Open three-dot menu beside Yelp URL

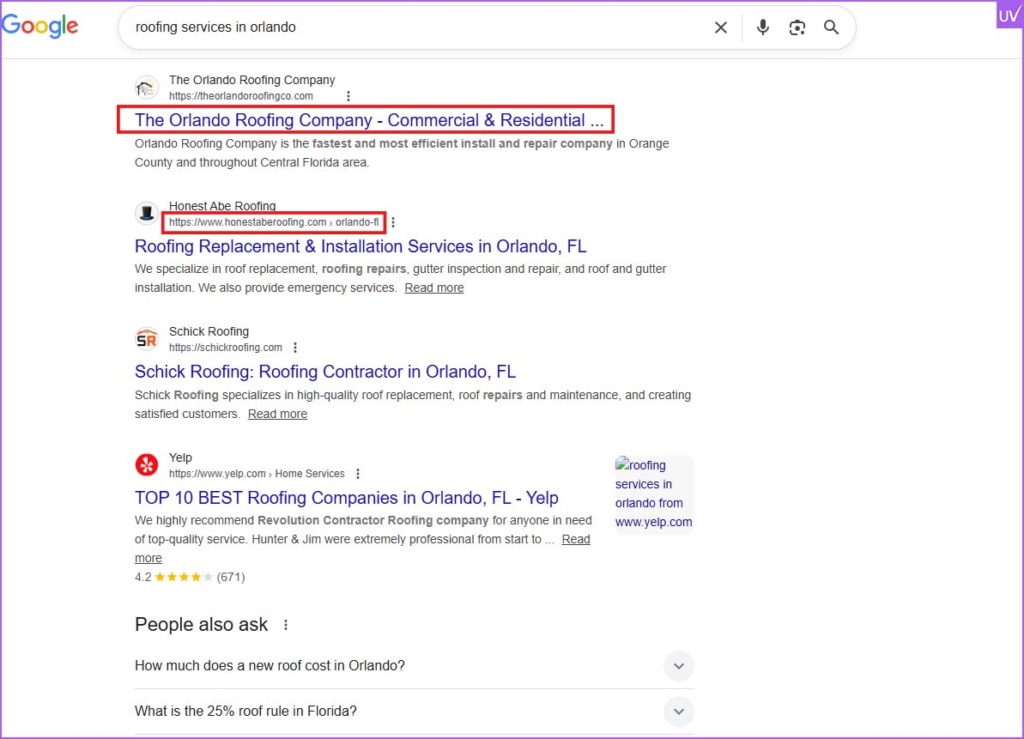[x=358, y=474]
